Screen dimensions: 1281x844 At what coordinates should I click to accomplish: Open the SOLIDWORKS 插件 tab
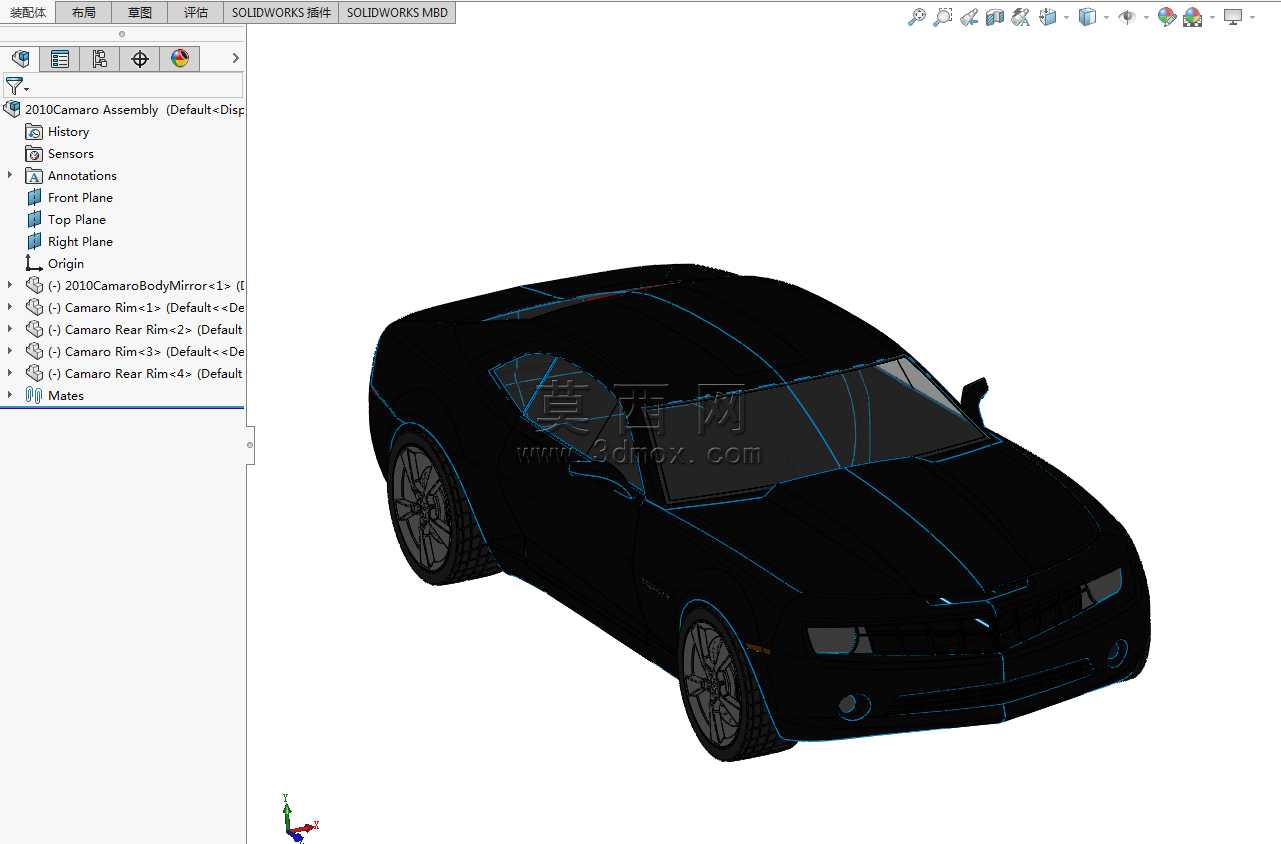pyautogui.click(x=281, y=12)
